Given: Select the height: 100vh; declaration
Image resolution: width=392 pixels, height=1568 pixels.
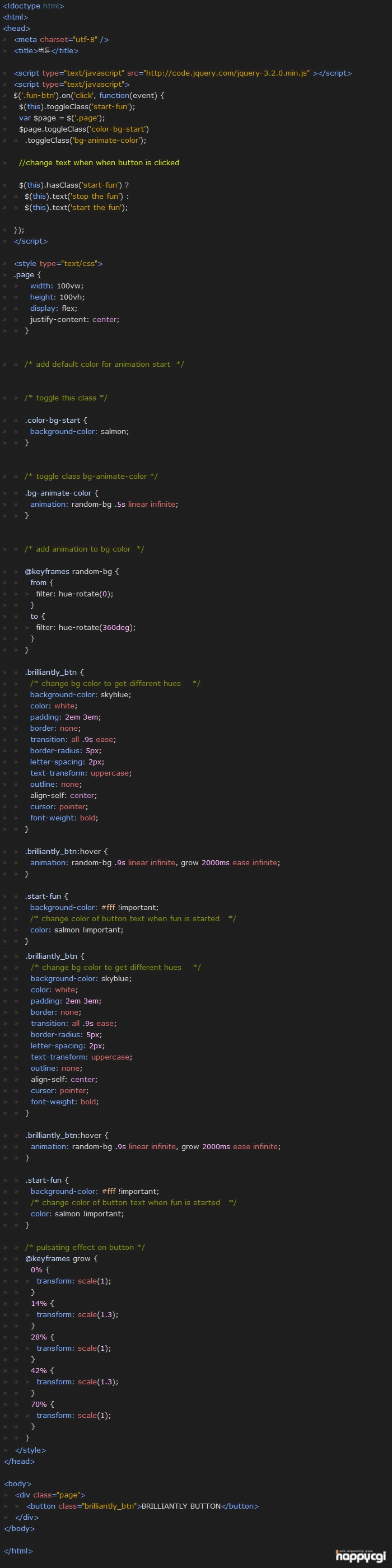Looking at the screenshot, I should [57, 298].
